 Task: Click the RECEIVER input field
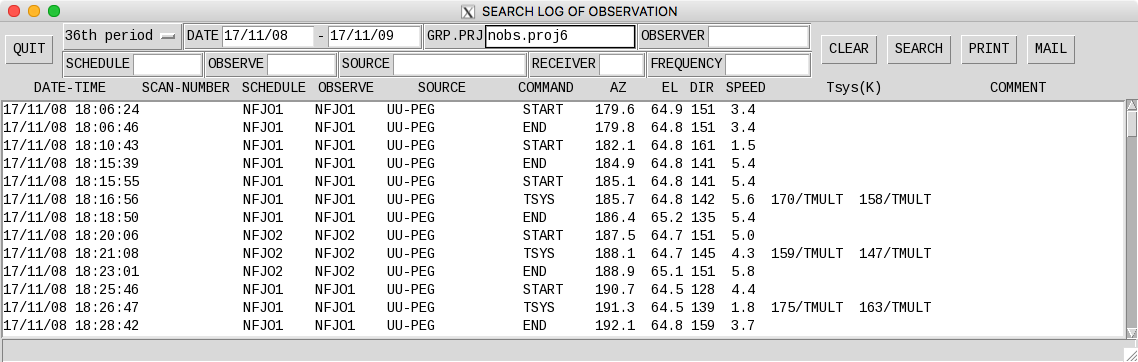[621, 64]
